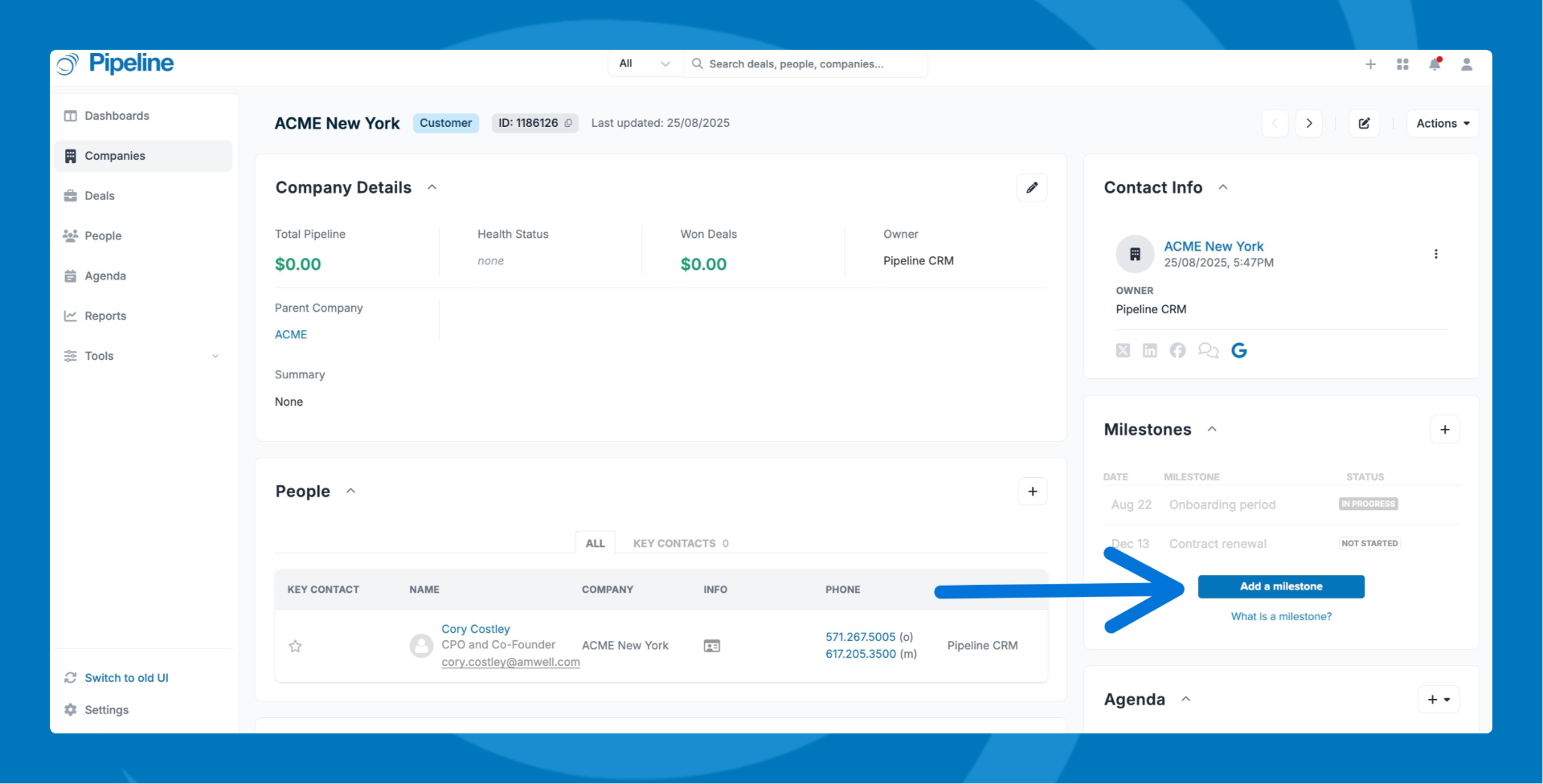Go to next company record arrow

tap(1309, 123)
